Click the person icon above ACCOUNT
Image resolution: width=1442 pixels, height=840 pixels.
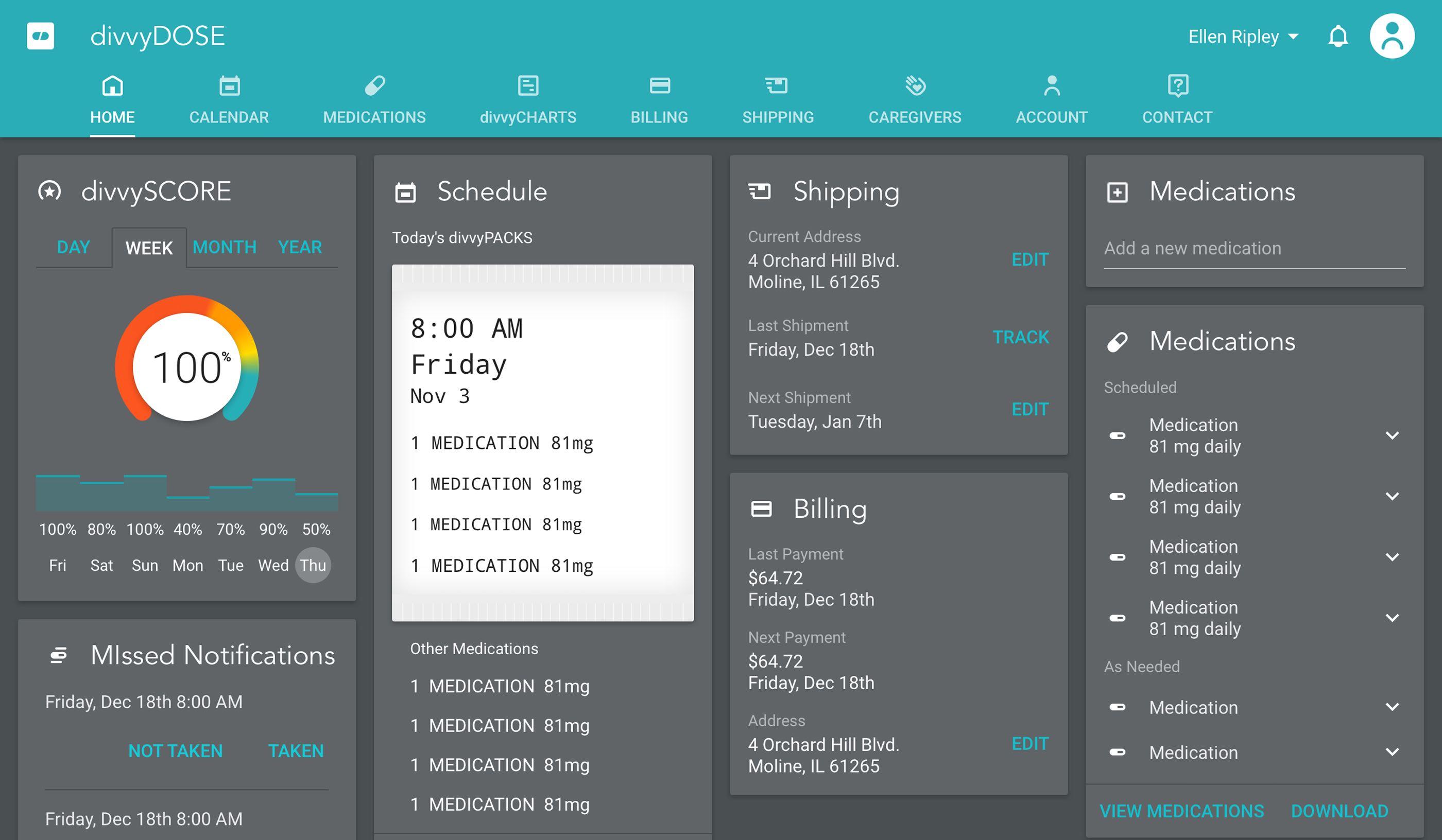tap(1052, 86)
